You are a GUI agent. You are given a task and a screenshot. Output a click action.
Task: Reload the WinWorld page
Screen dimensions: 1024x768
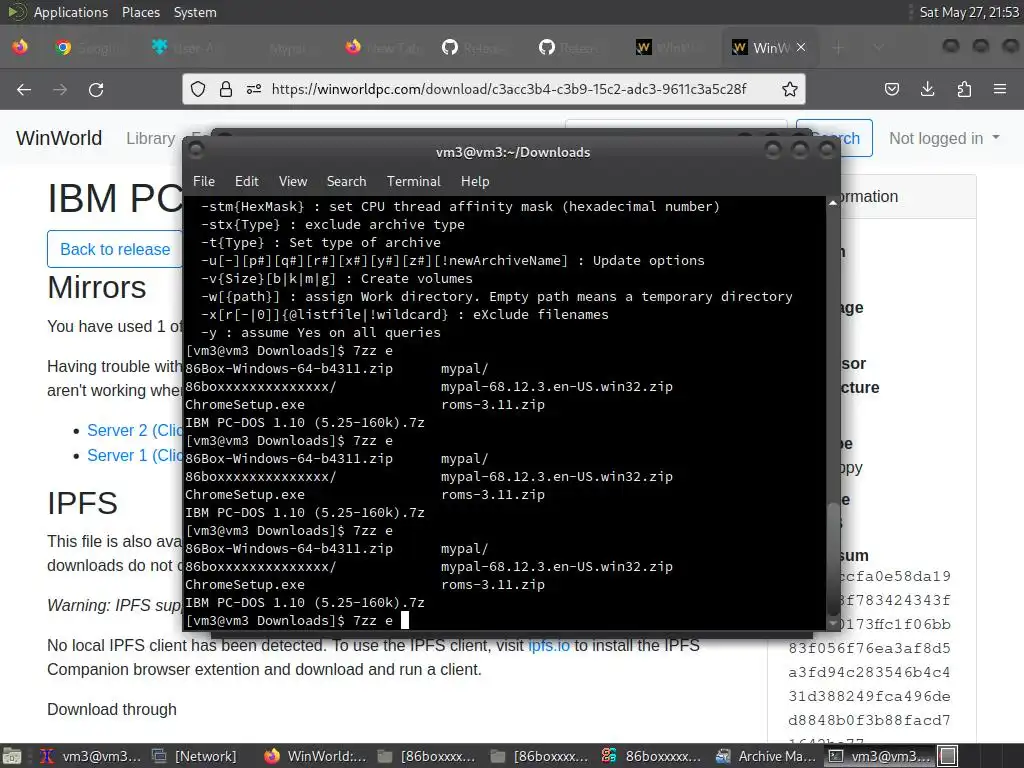[96, 89]
